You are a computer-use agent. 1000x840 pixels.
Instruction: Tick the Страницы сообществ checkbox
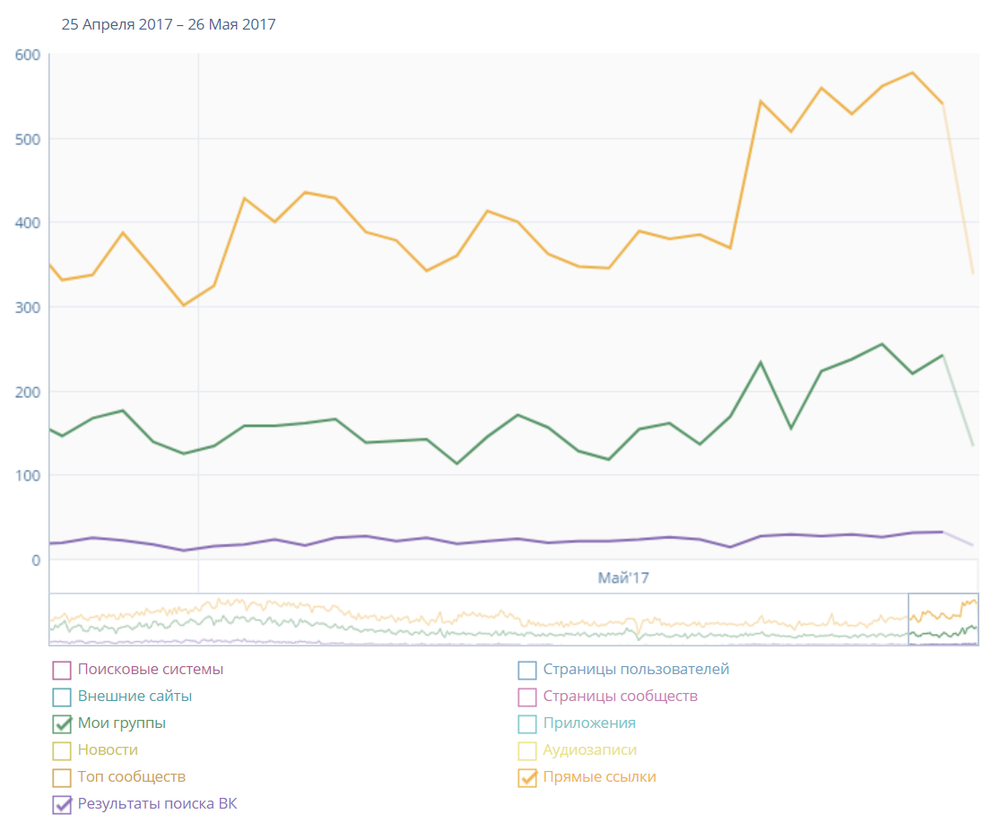coord(528,697)
